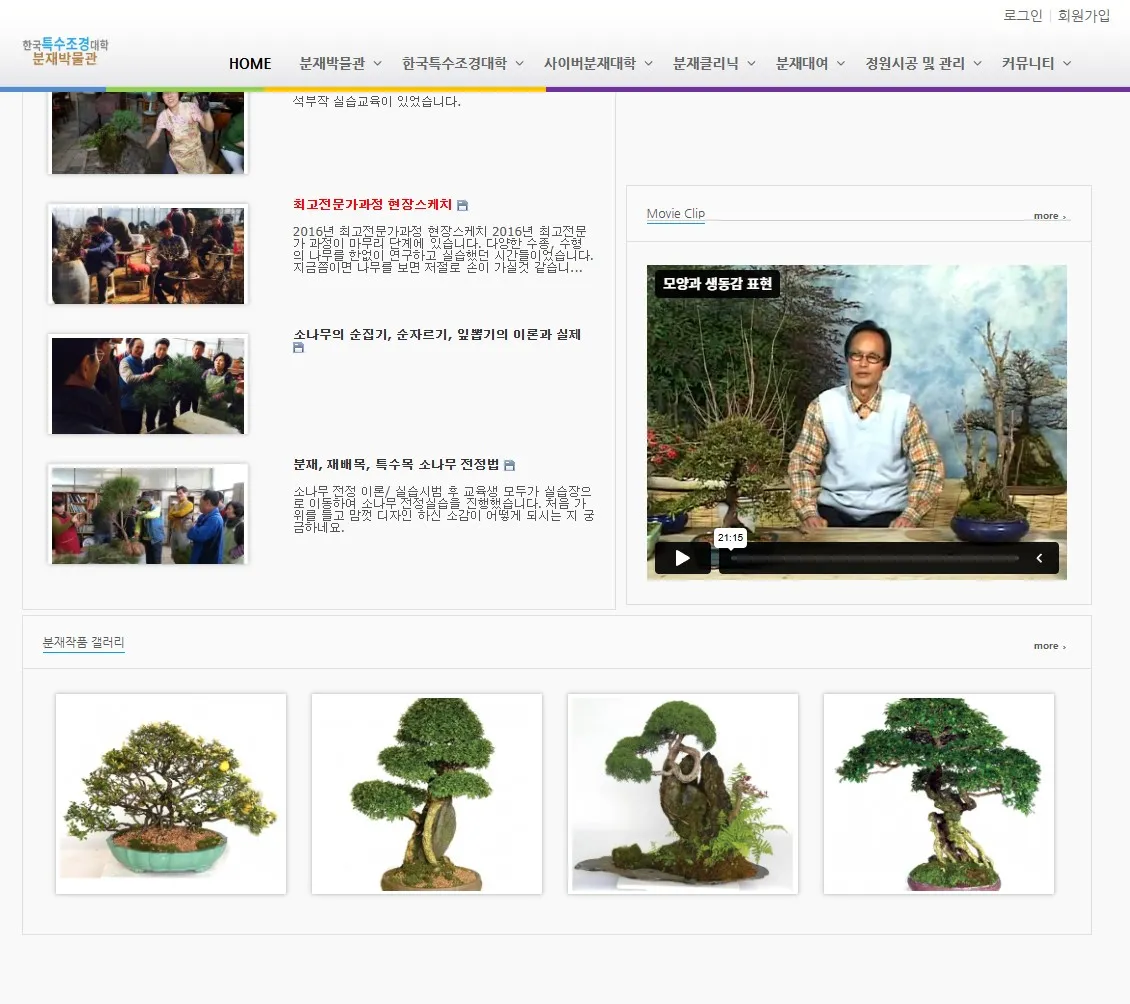
Task: Click more in the Movie Clip section
Action: [x=1049, y=216]
